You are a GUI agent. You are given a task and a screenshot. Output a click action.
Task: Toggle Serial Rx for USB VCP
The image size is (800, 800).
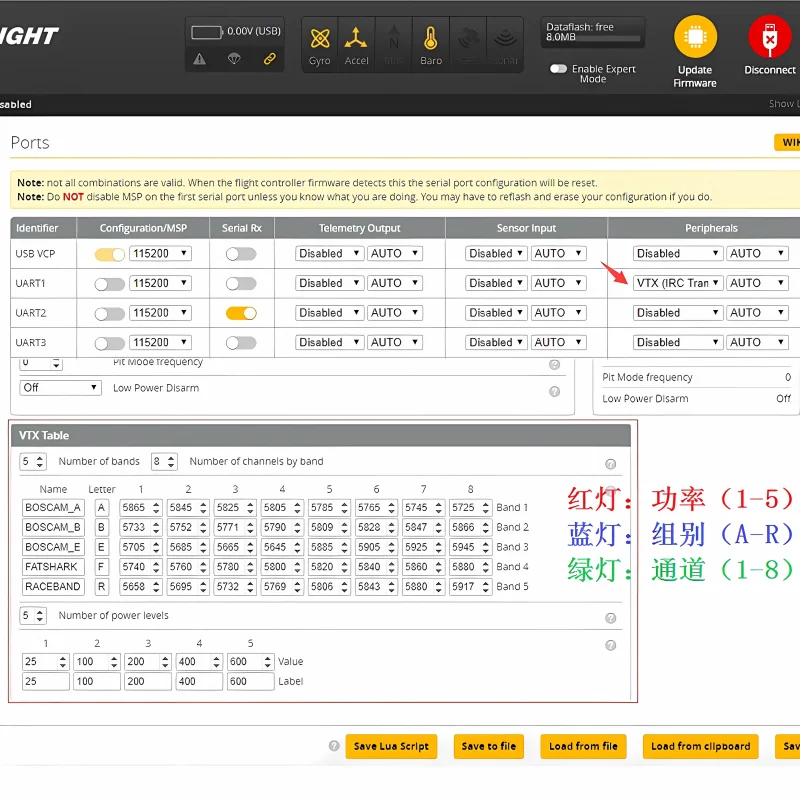[x=241, y=254]
